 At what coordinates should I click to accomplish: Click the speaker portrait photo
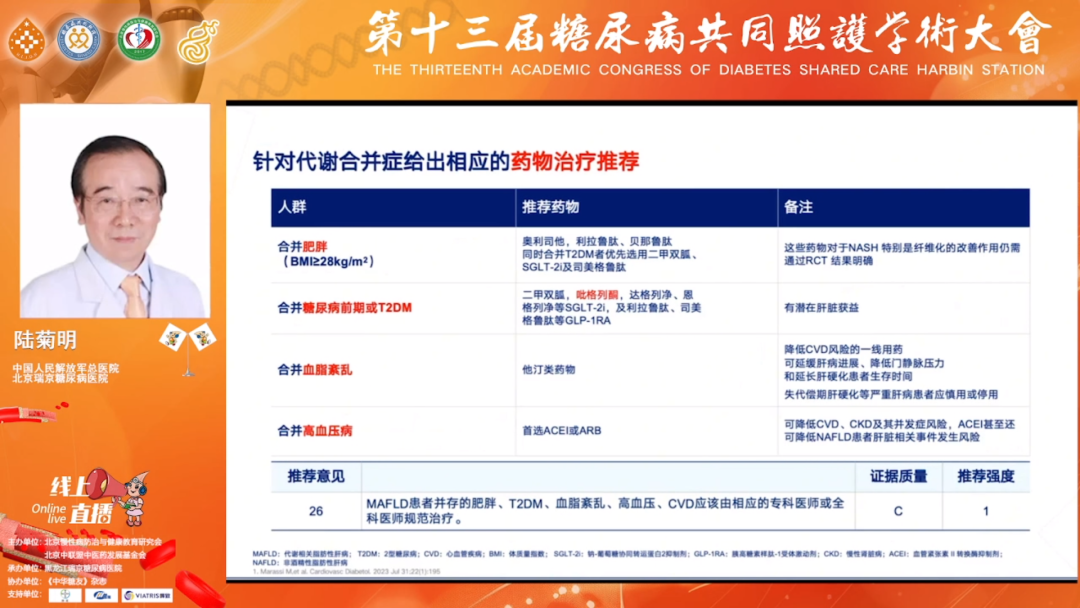pos(114,212)
